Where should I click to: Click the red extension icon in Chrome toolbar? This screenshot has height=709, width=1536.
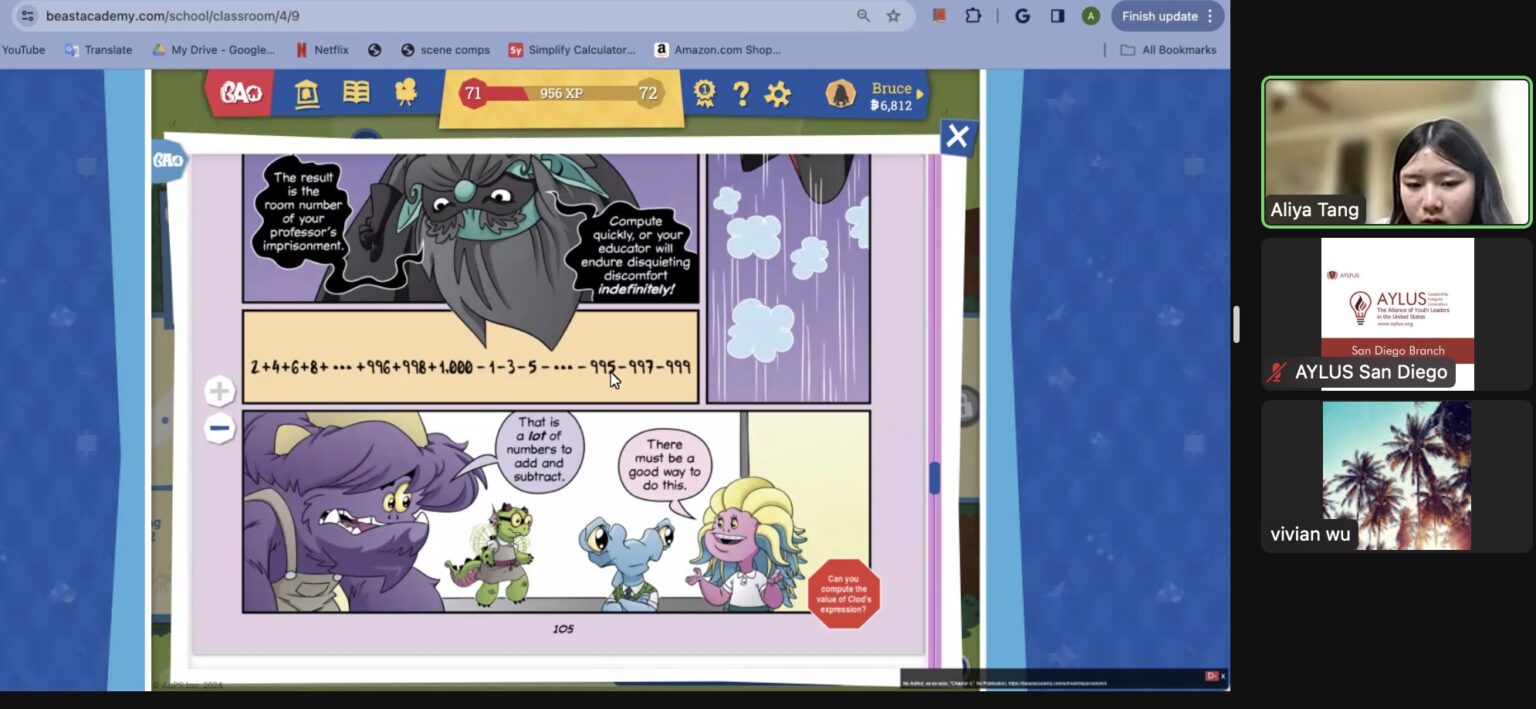[938, 16]
